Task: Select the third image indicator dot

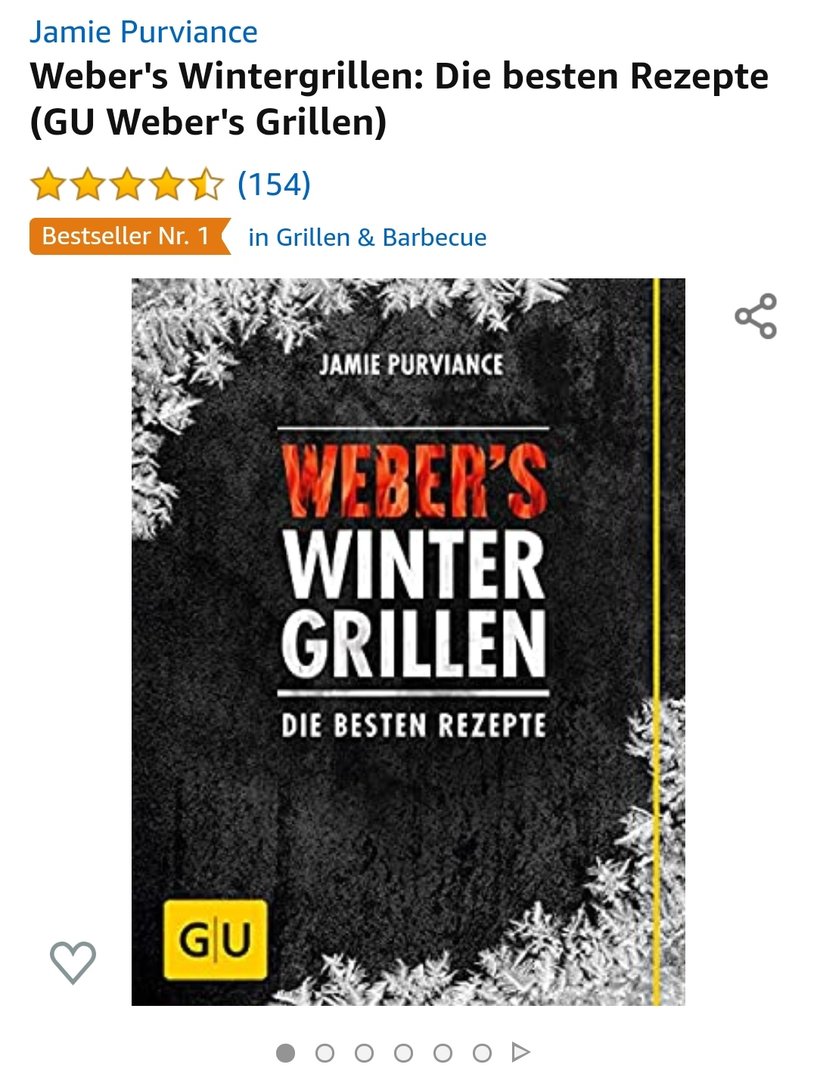Action: [364, 1052]
